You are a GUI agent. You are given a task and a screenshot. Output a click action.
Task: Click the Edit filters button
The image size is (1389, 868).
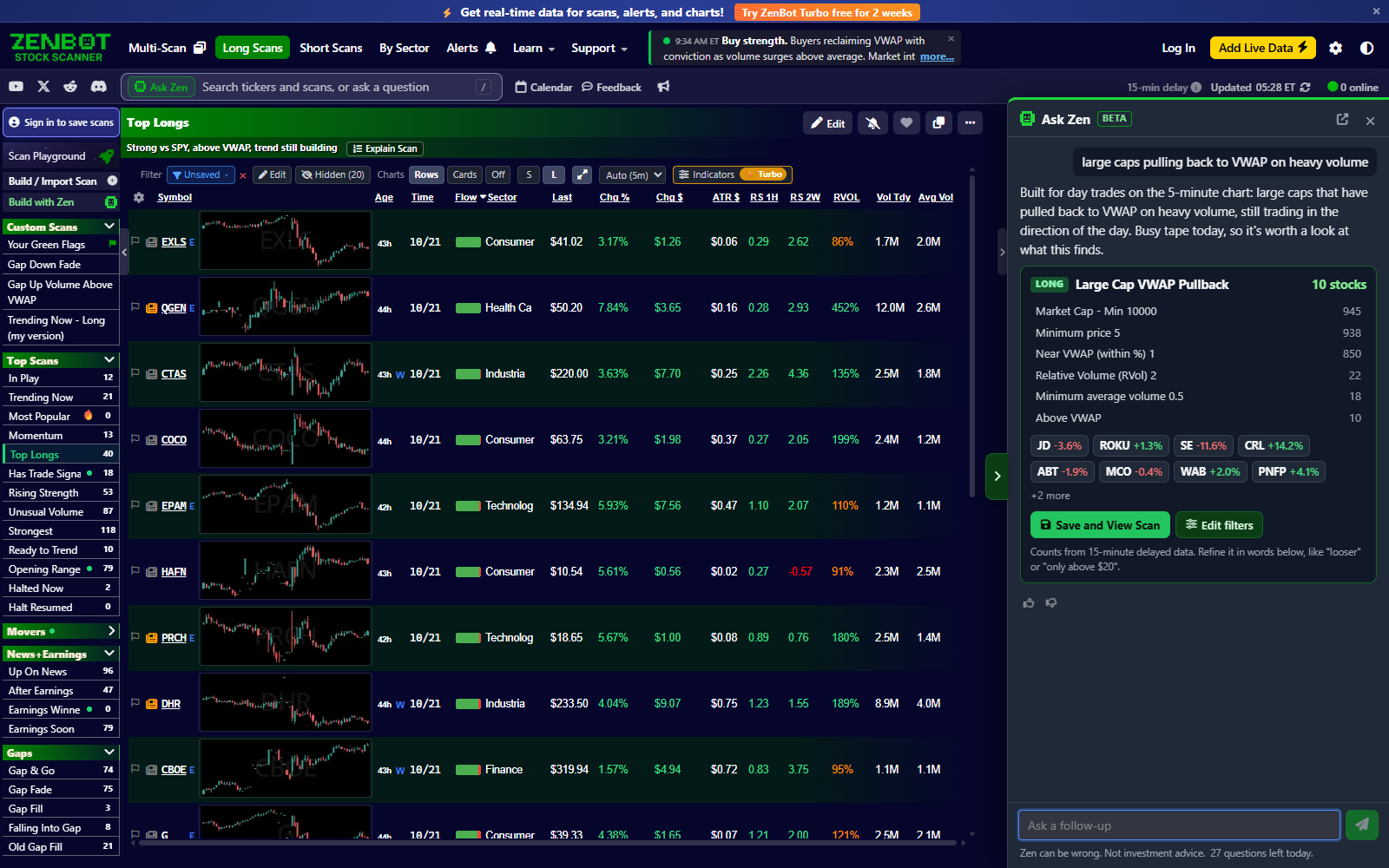tap(1220, 525)
